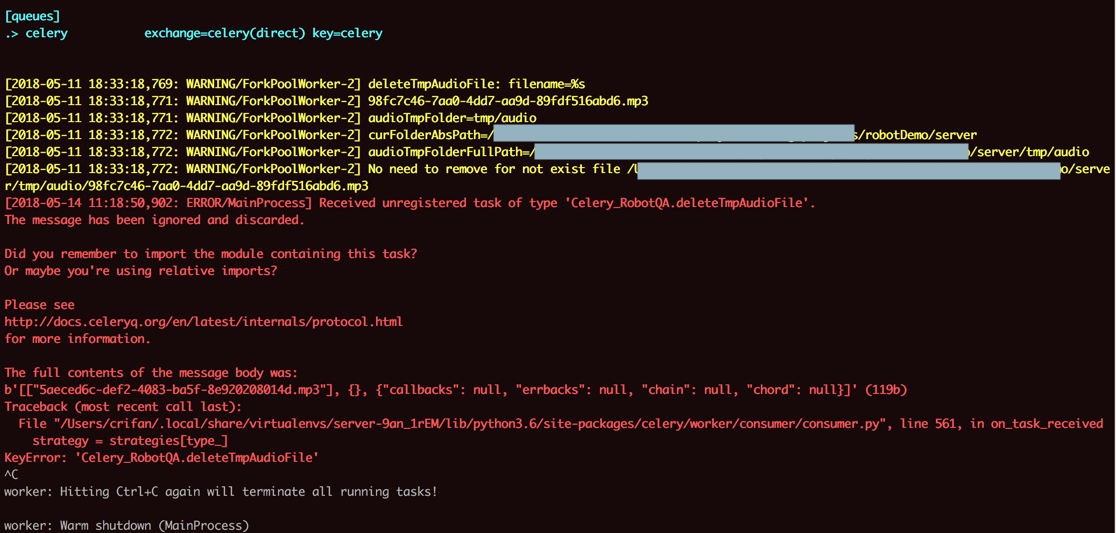Click 'The message has been ignored' line
Screen dimensions: 1116x533
[154, 220]
